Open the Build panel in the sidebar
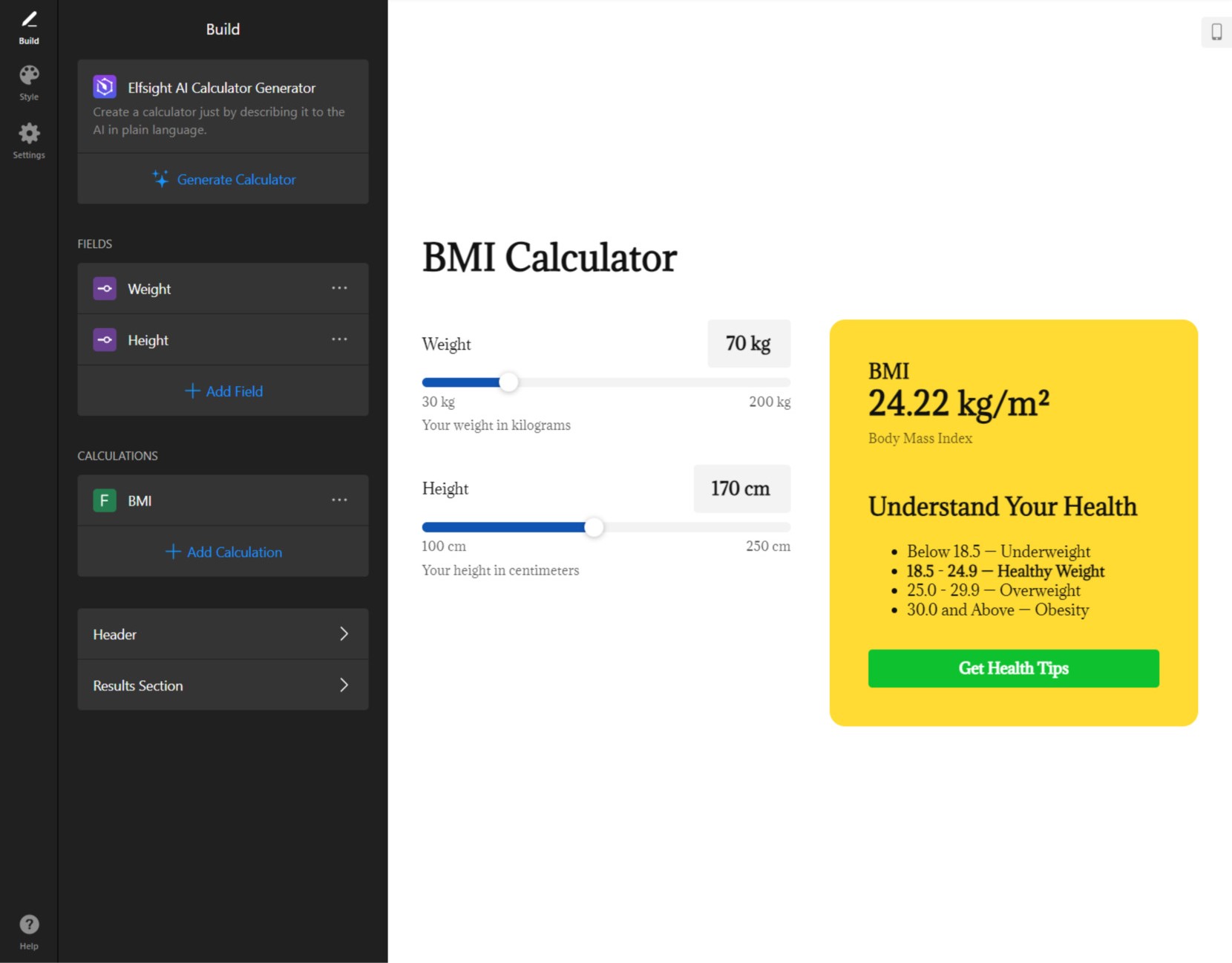1232x963 pixels. point(29,26)
